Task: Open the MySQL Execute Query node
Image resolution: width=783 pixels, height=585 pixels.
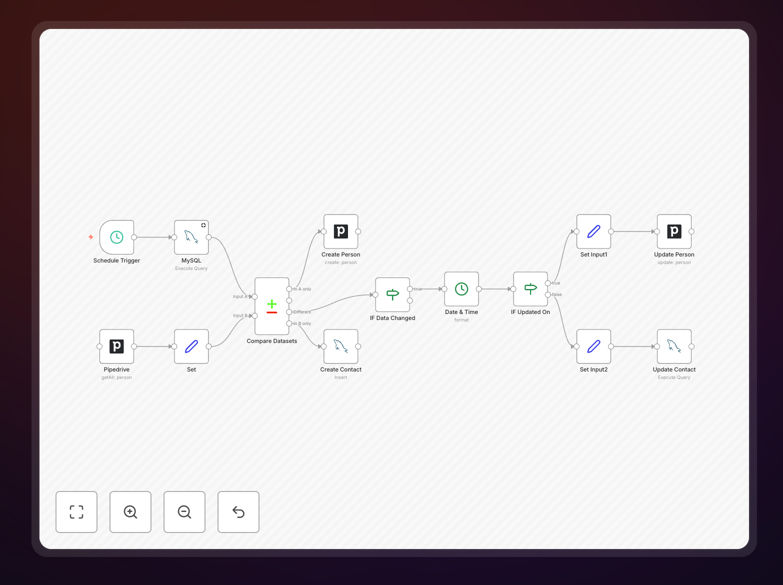Action: (191, 237)
